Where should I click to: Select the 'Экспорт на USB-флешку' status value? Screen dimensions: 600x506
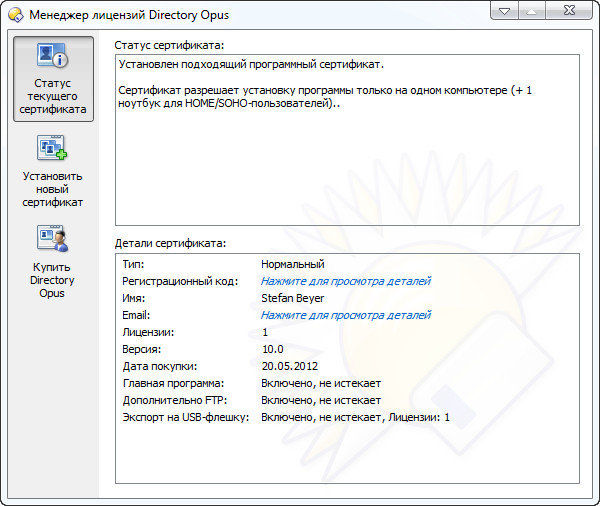pos(355,417)
